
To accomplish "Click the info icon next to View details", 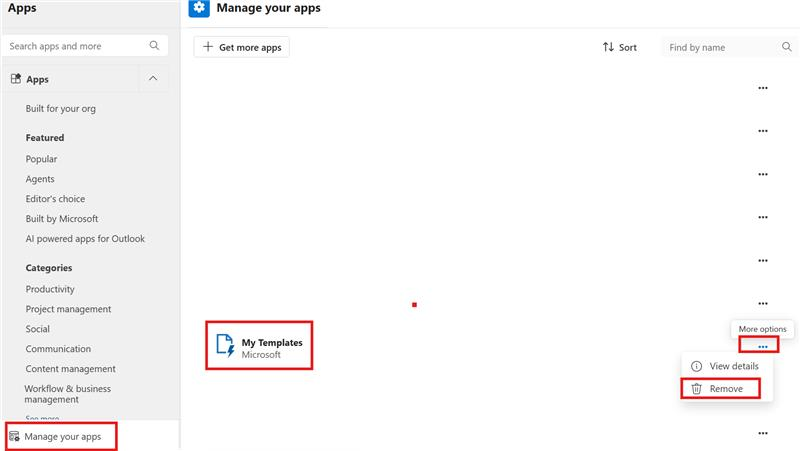I will tap(696, 366).
